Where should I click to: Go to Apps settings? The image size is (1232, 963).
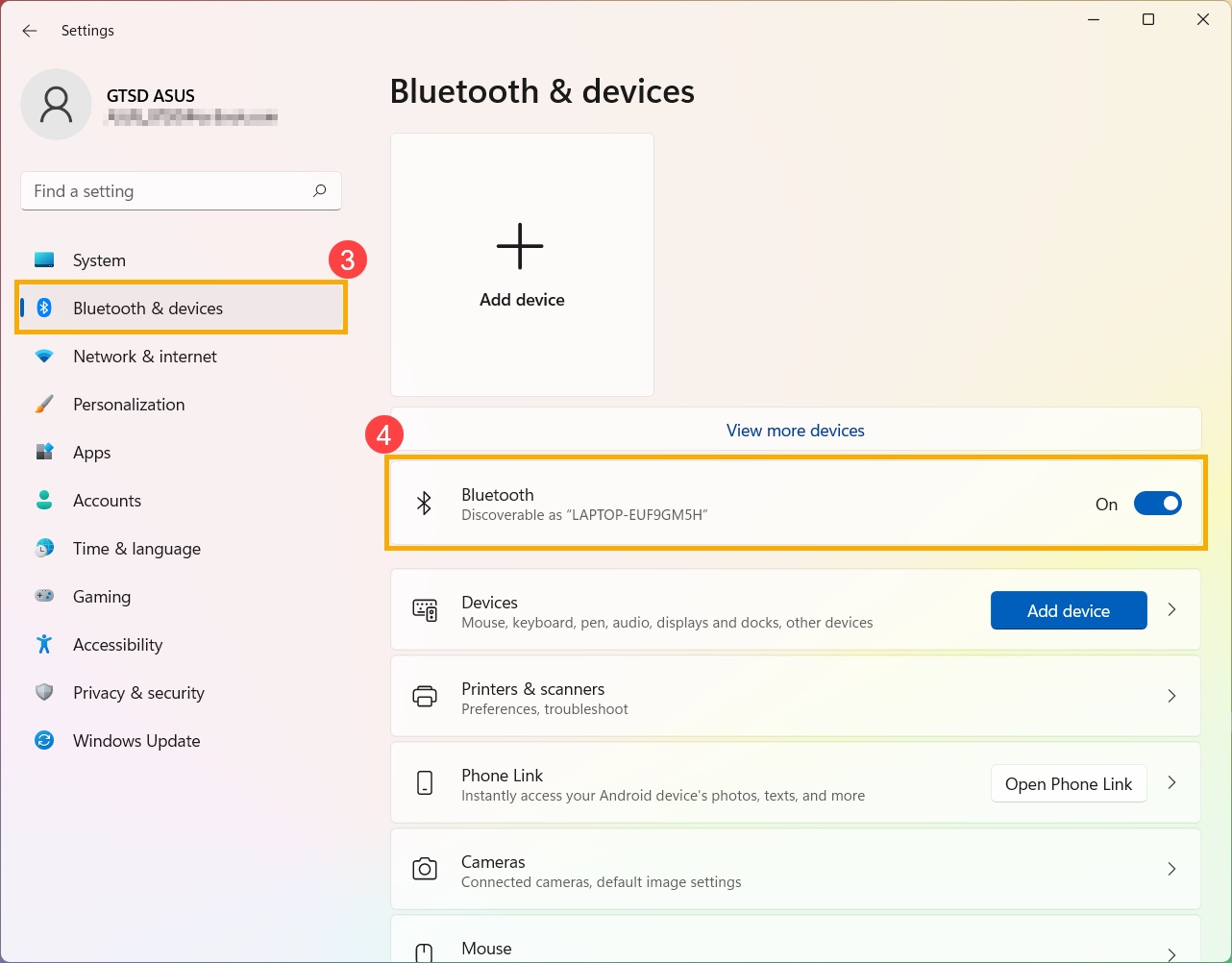pos(181,453)
